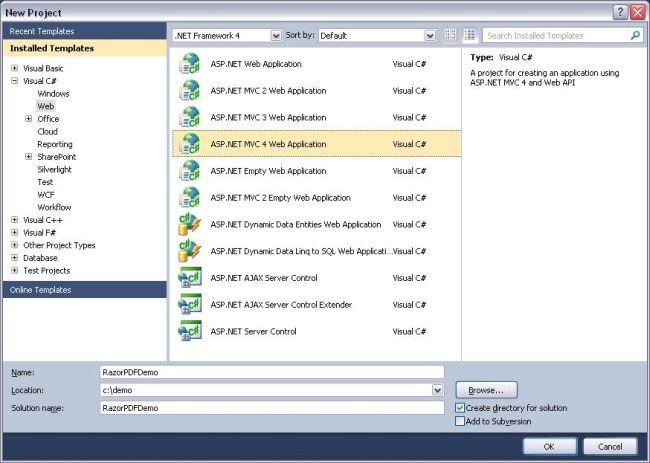Select the WCF category
Image resolution: width=650 pixels, height=463 pixels.
tap(46, 195)
